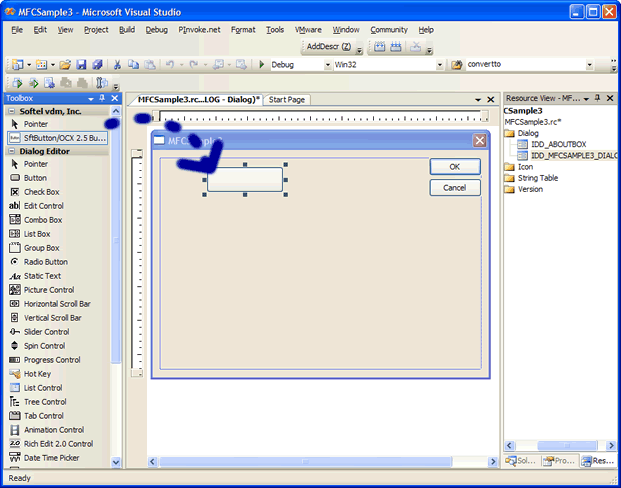Select the Progress Control tool
The height and width of the screenshot is (488, 621).
(52, 360)
